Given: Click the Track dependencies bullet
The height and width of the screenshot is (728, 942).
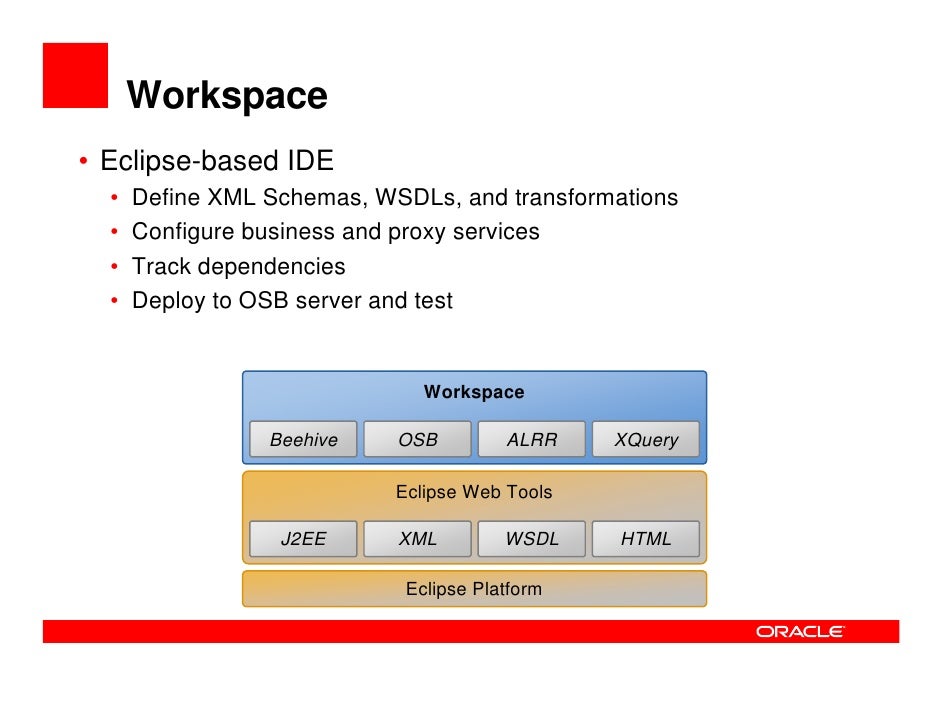Looking at the screenshot, I should [x=239, y=266].
